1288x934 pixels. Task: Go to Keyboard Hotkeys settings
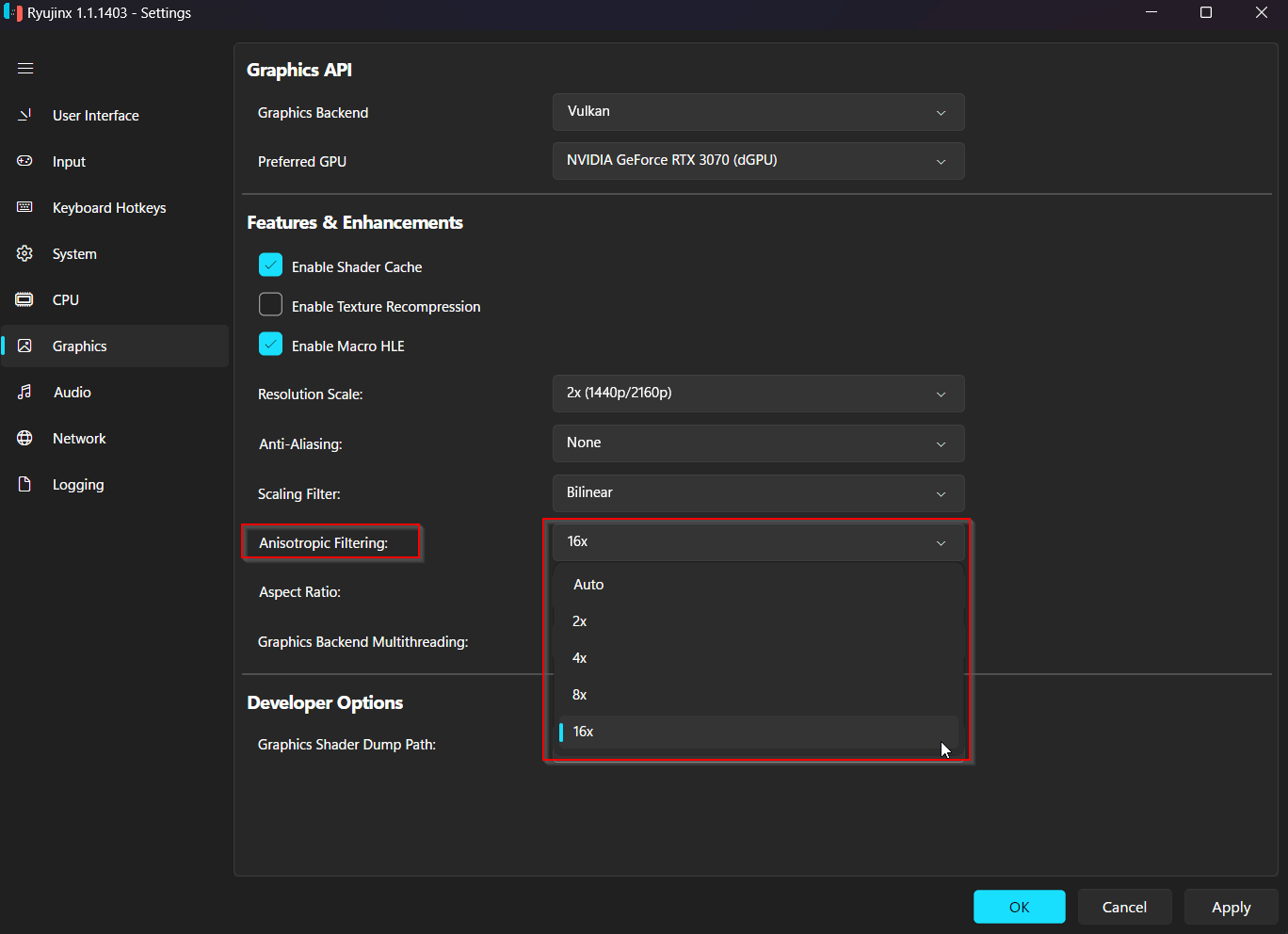[115, 207]
